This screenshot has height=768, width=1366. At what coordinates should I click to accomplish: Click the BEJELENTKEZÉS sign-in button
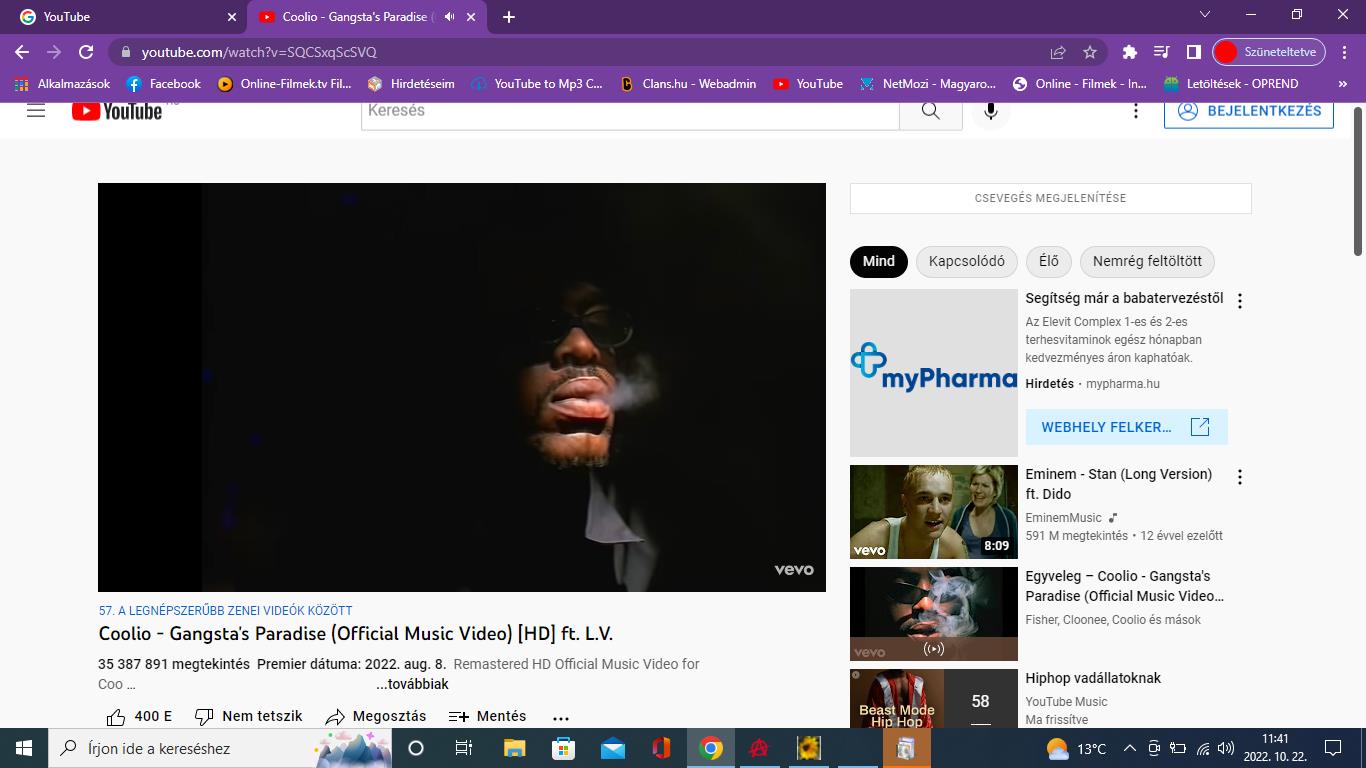coord(1248,111)
